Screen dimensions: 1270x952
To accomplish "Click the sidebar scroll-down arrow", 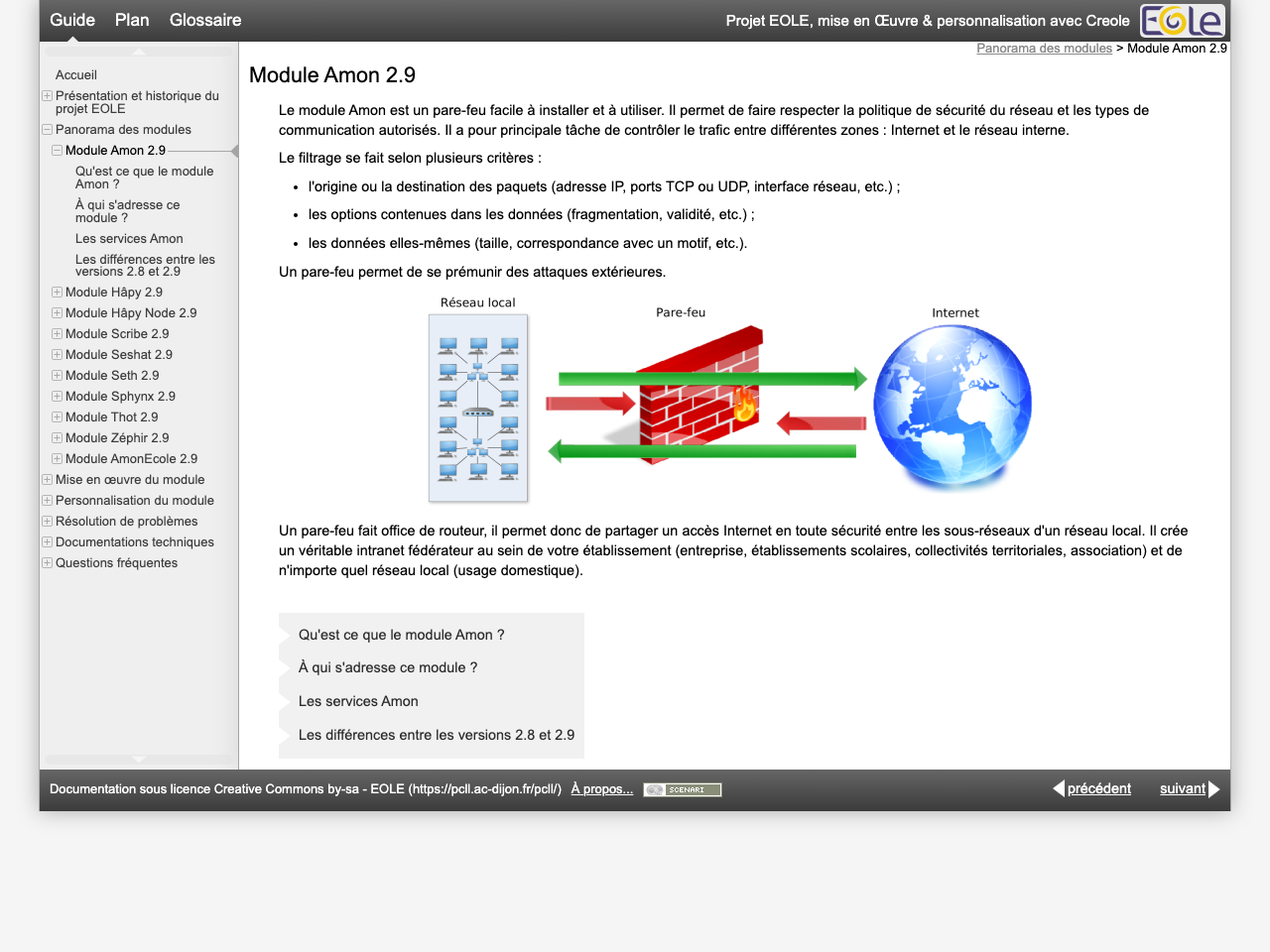I will click(x=139, y=760).
